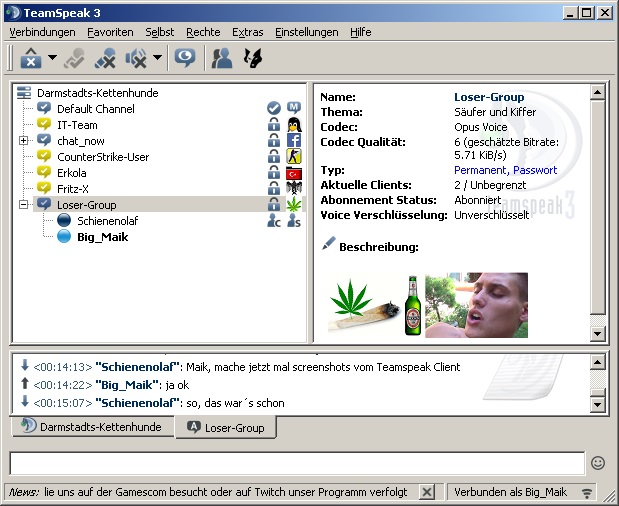Click the padlock icon on IT-Team
The width and height of the screenshot is (619, 506).
click(274, 124)
